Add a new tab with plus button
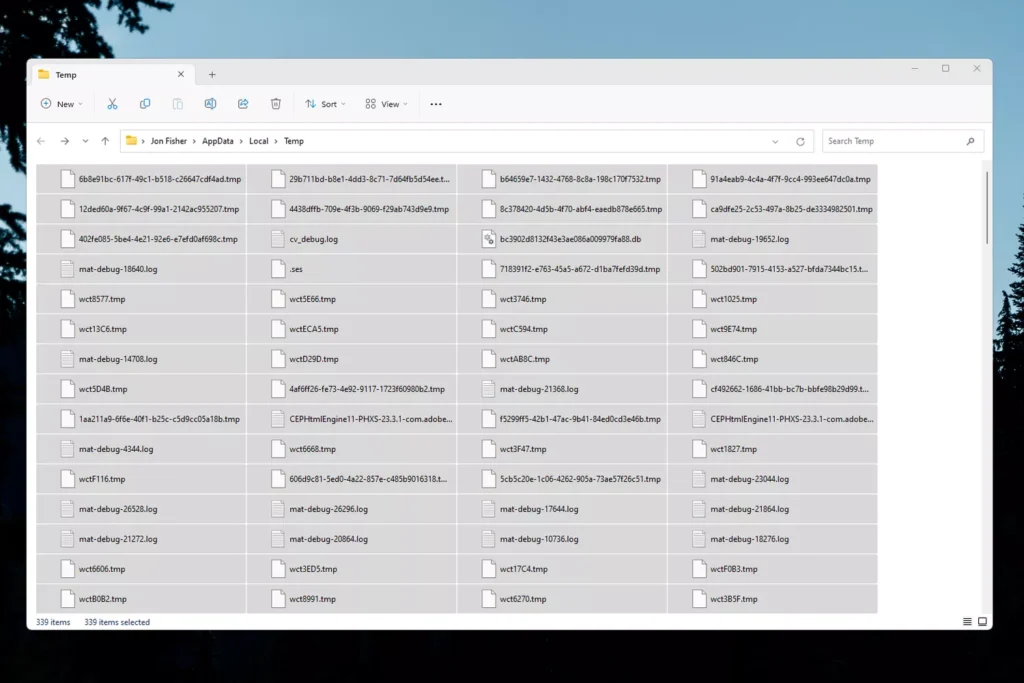Screen dimensions: 1024x683 coord(212,75)
